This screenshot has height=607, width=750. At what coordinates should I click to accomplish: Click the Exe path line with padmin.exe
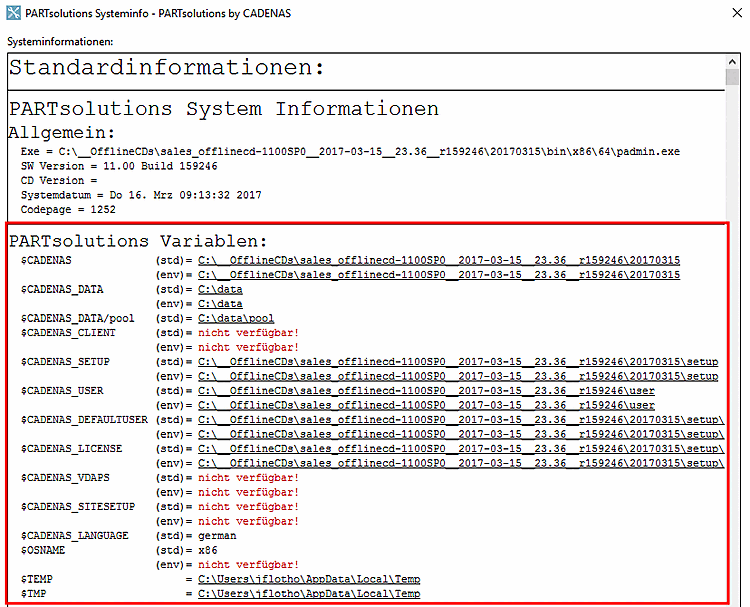click(350, 152)
